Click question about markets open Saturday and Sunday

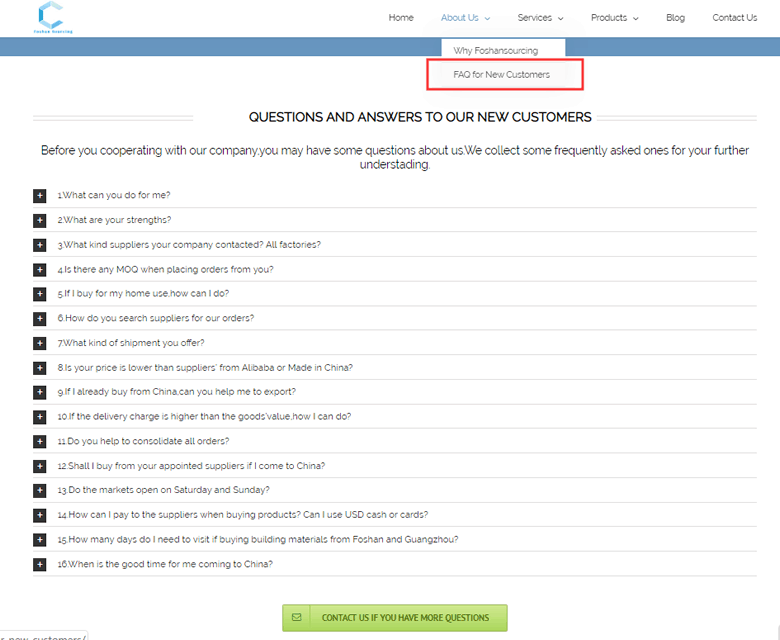pyautogui.click(x=164, y=490)
